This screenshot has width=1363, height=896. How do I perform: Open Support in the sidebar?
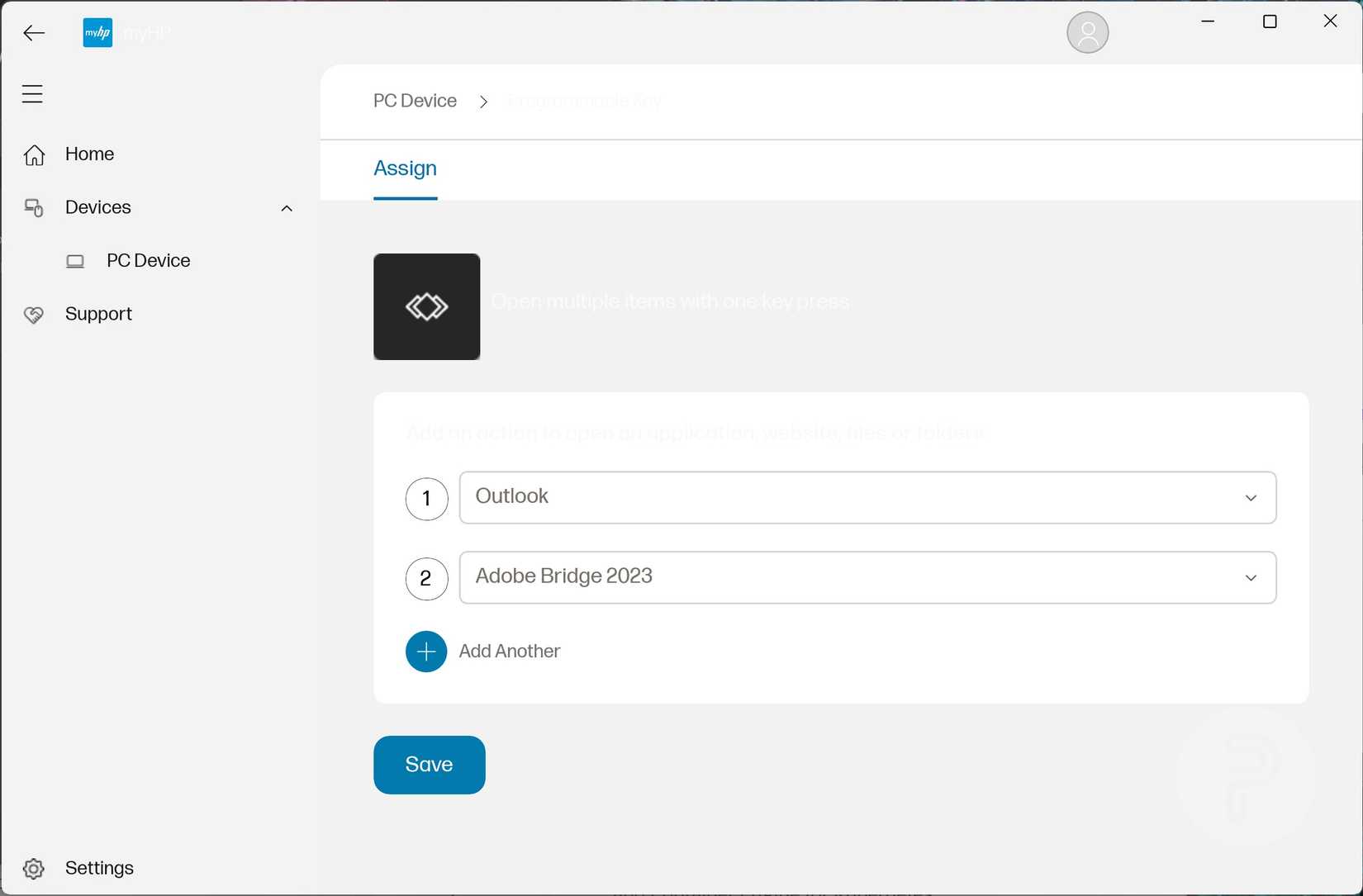point(98,314)
